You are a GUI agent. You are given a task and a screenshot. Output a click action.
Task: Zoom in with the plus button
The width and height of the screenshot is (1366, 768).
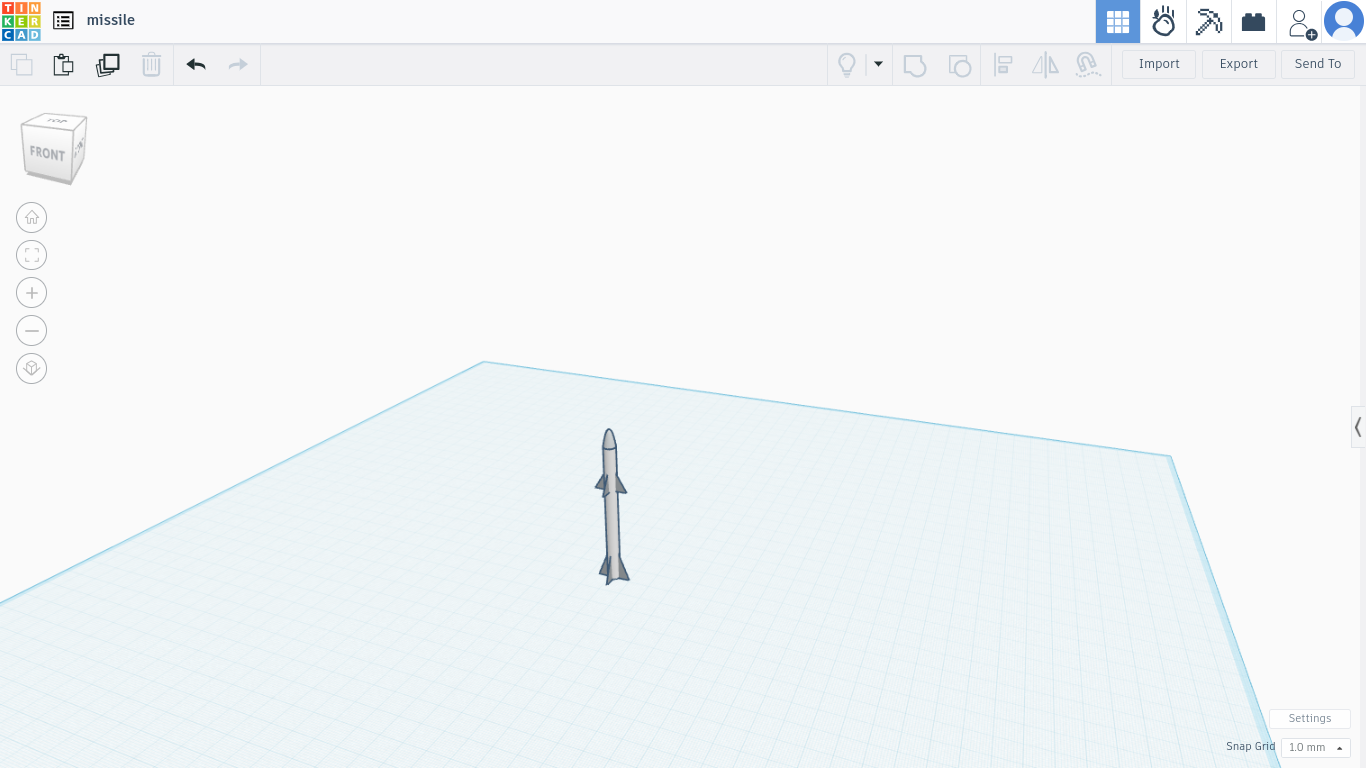tap(32, 293)
